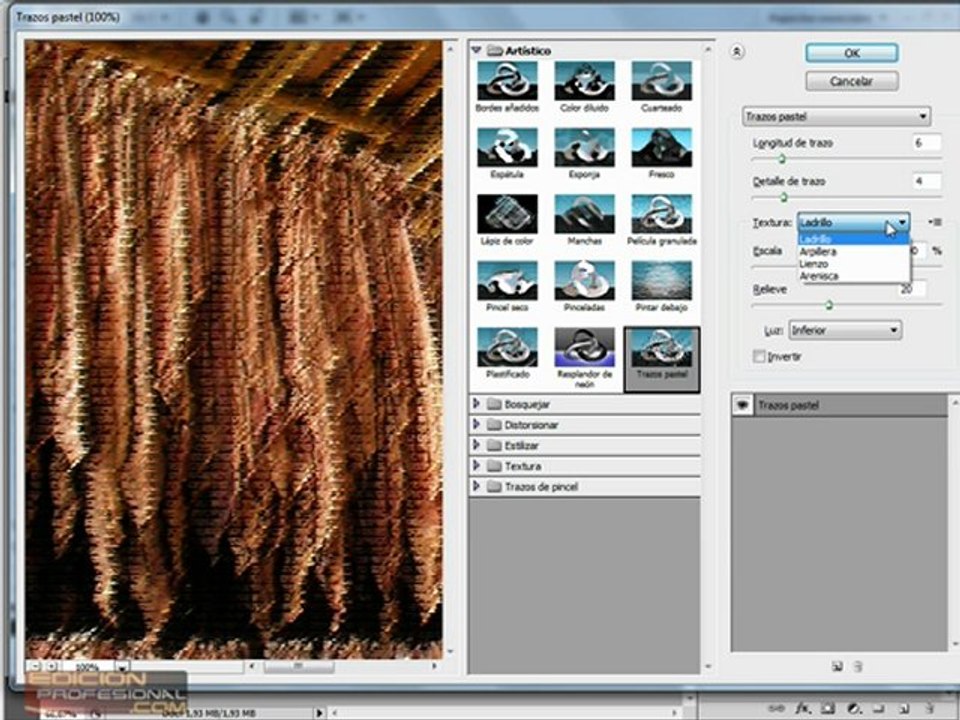Add a layer mask in Layers panel

tap(828, 708)
